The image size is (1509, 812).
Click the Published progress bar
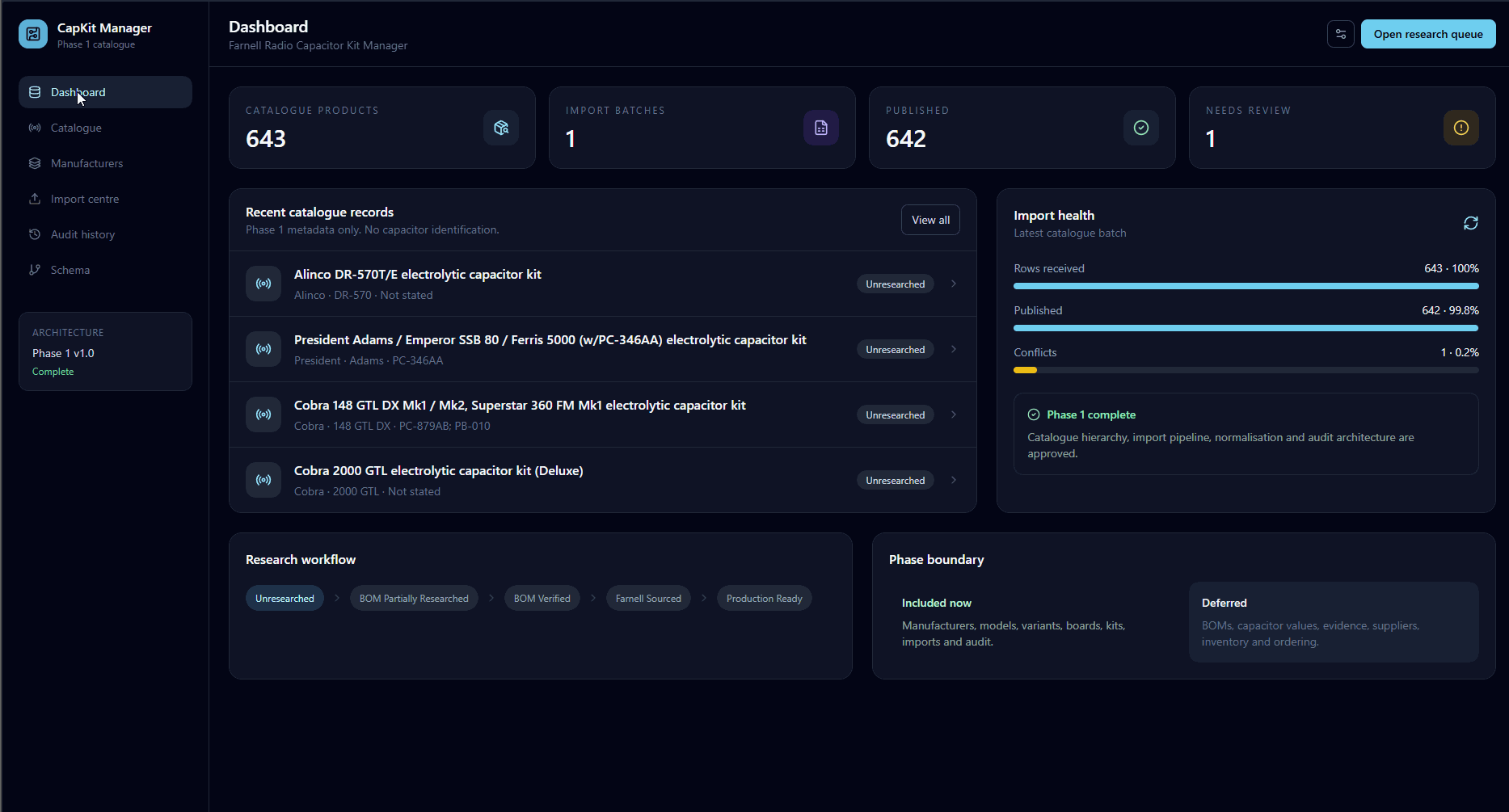(x=1246, y=328)
